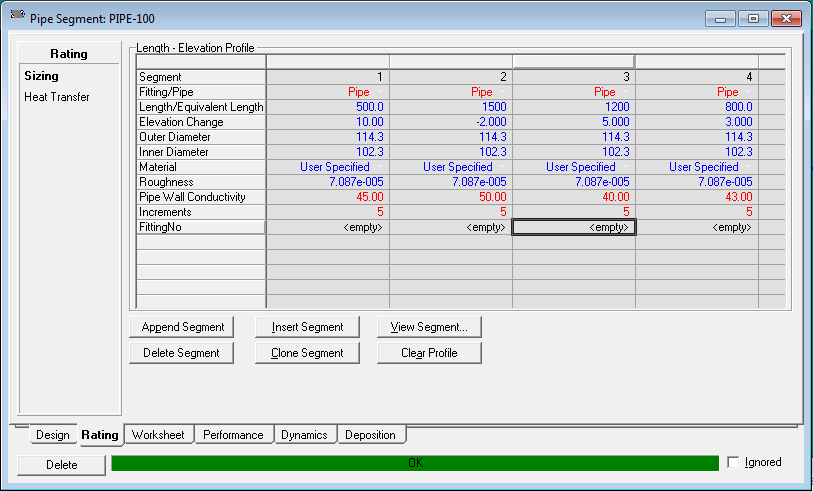Click the Delete Segment button
813x491 pixels.
coord(182,353)
